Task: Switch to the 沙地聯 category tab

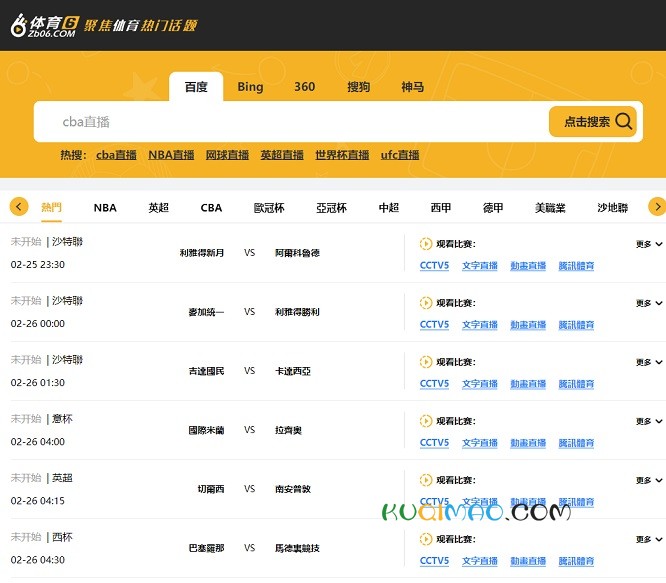Action: (612, 208)
